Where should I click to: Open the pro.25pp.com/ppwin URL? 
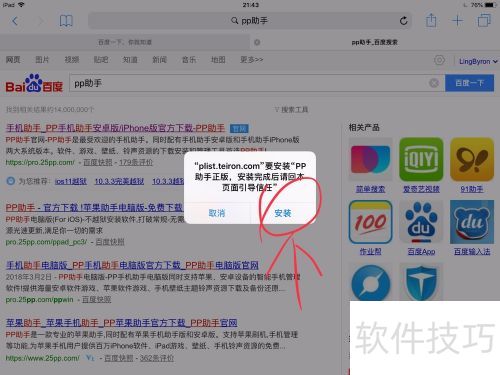tap(39, 300)
